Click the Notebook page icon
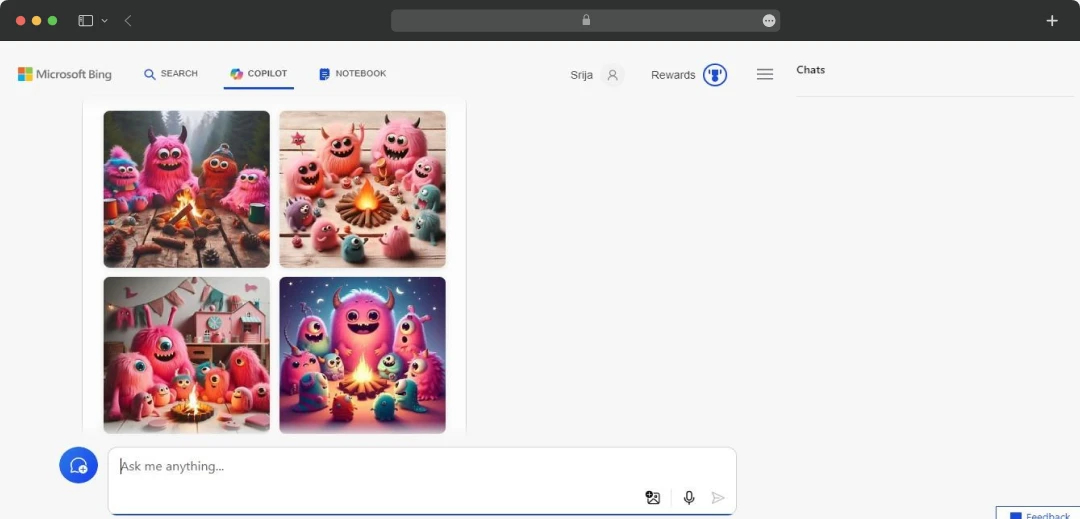The height and width of the screenshot is (519, 1080). pyautogui.click(x=324, y=74)
